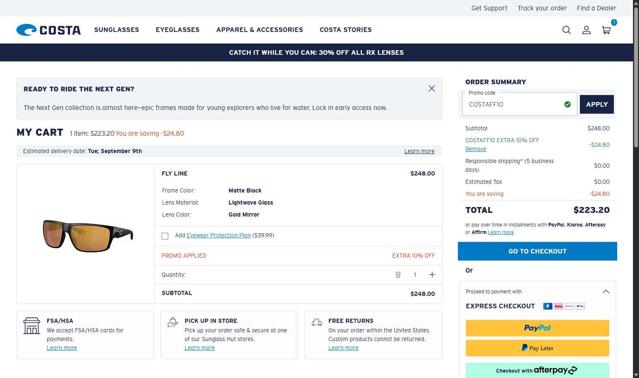Click the TOTAL $223.20 amount
639x378 pixels.
[x=591, y=210]
